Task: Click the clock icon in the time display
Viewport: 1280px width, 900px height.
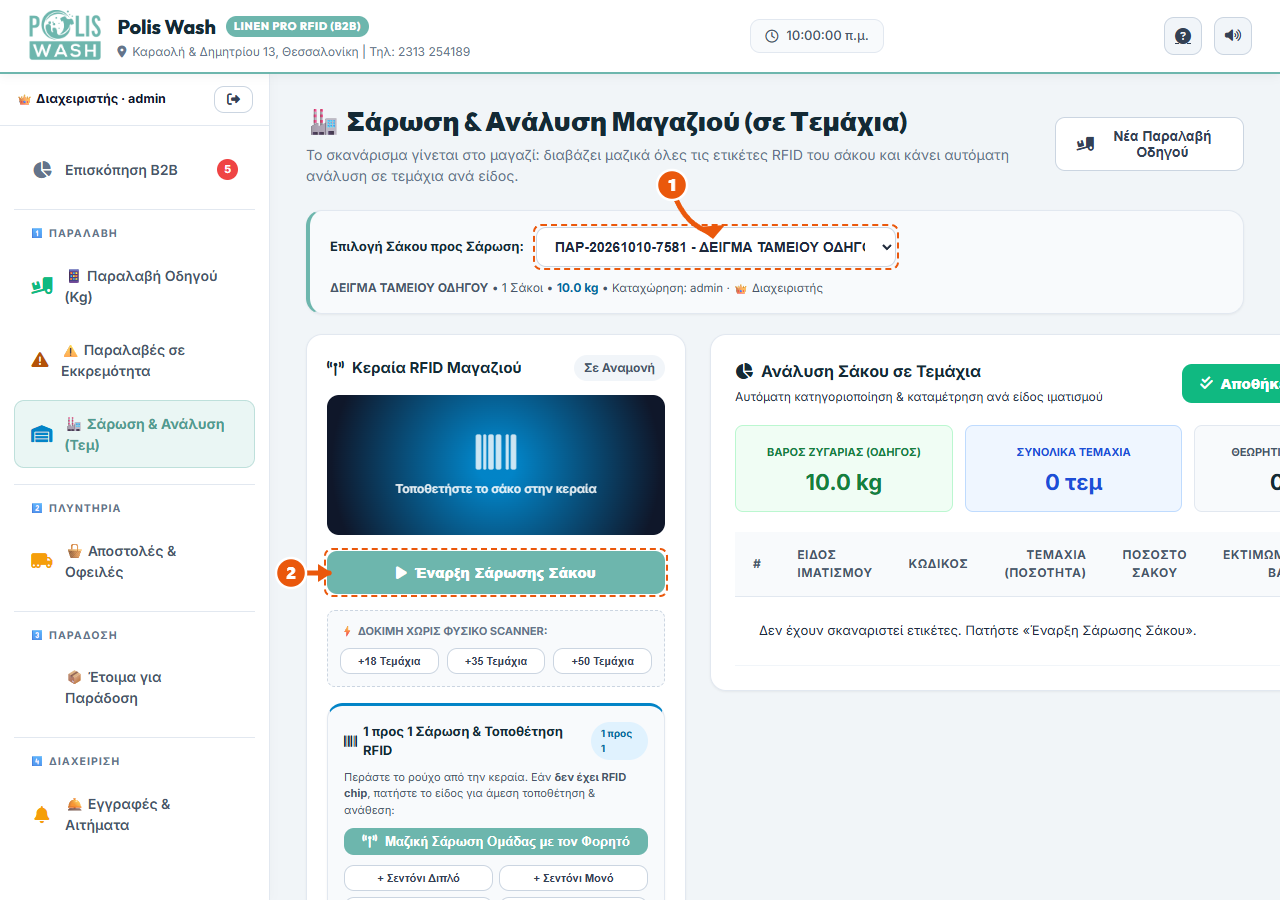Action: (771, 36)
